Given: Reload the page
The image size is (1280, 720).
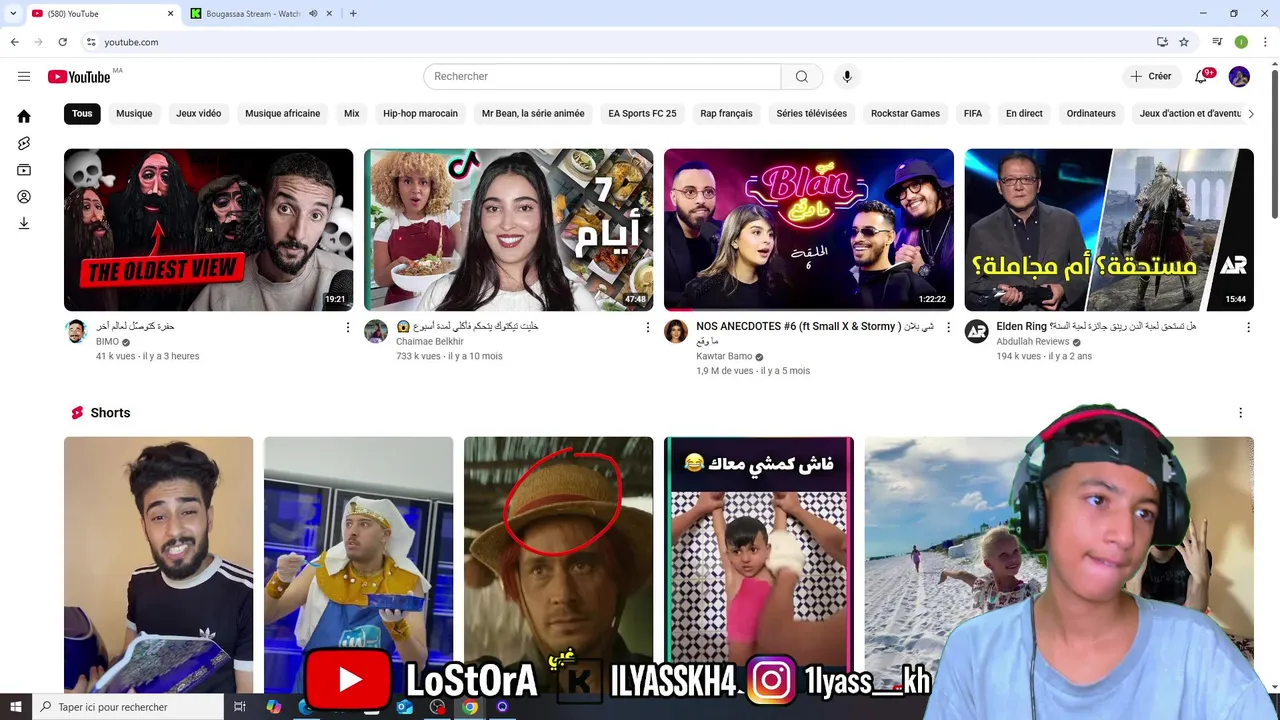Looking at the screenshot, I should coord(62,42).
